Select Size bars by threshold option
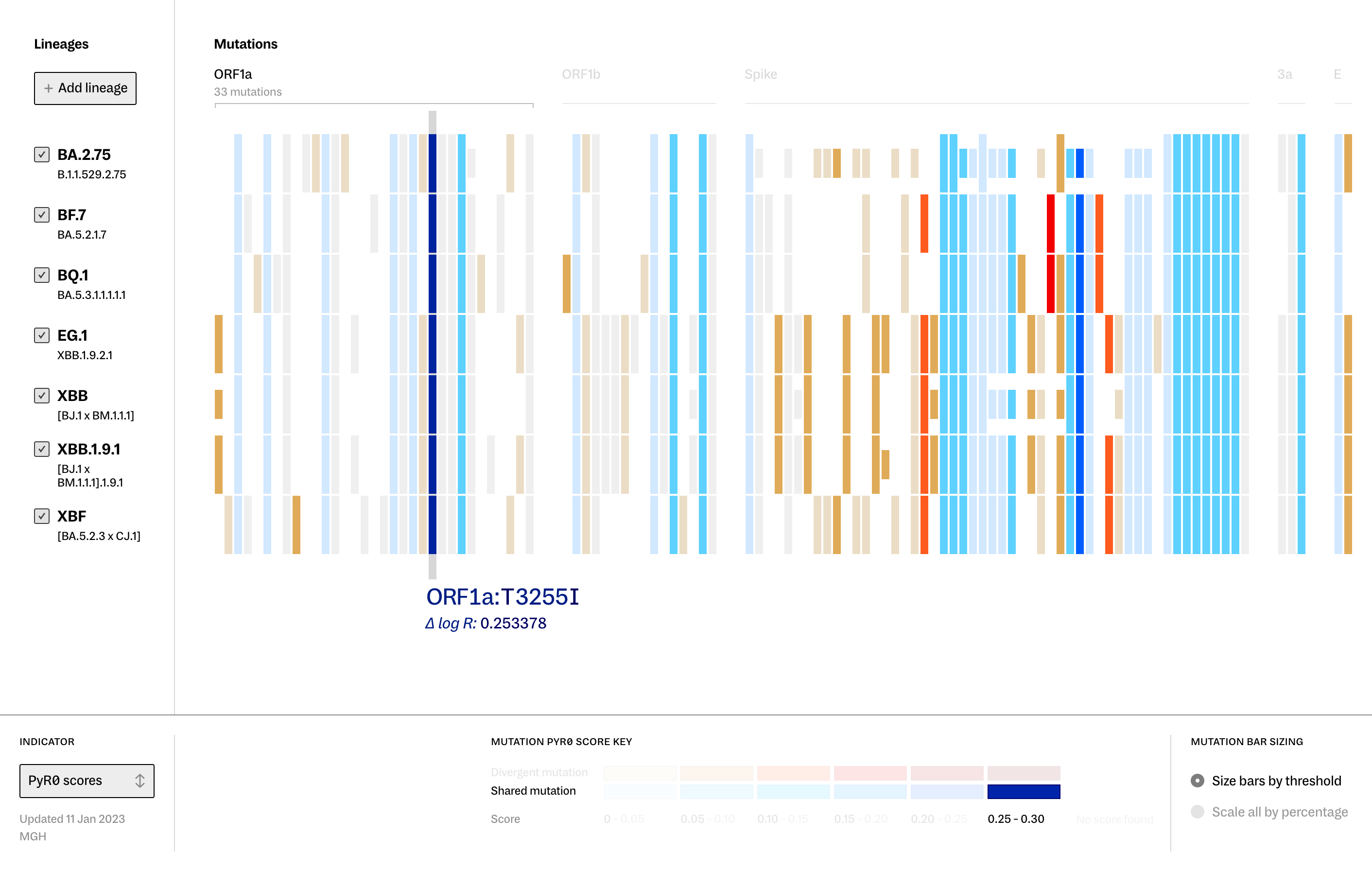1372x870 pixels. [x=1197, y=781]
